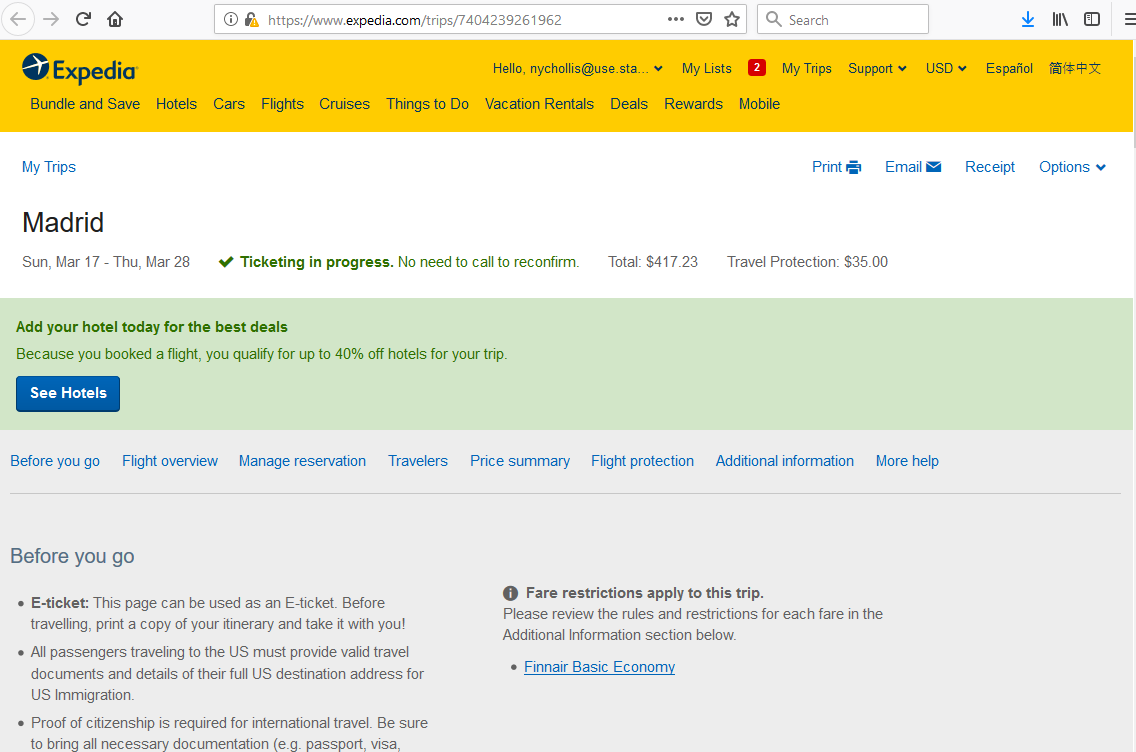Open the USD currency dropdown
This screenshot has height=752, width=1136.
[x=946, y=68]
